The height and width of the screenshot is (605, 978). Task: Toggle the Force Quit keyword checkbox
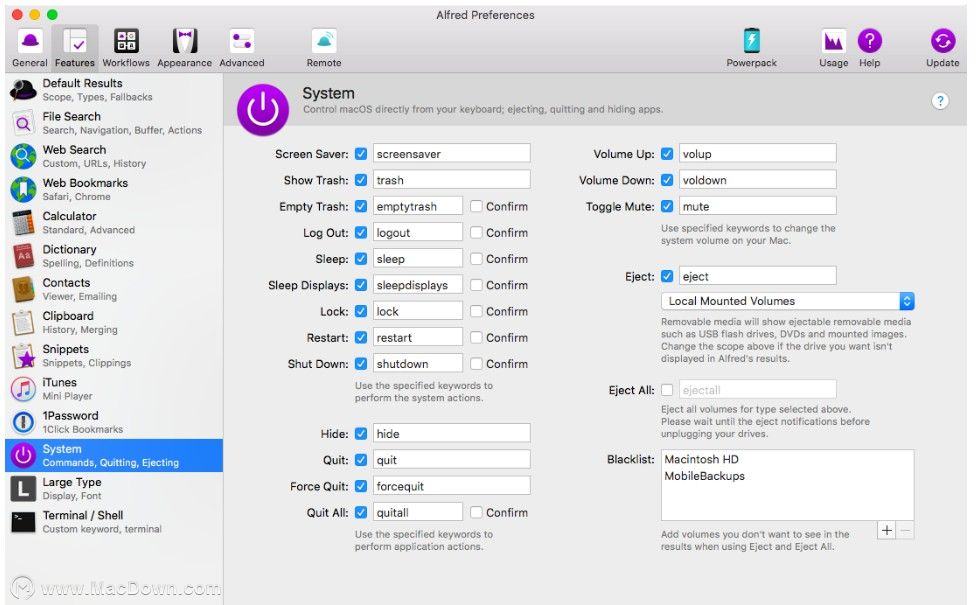click(x=361, y=486)
